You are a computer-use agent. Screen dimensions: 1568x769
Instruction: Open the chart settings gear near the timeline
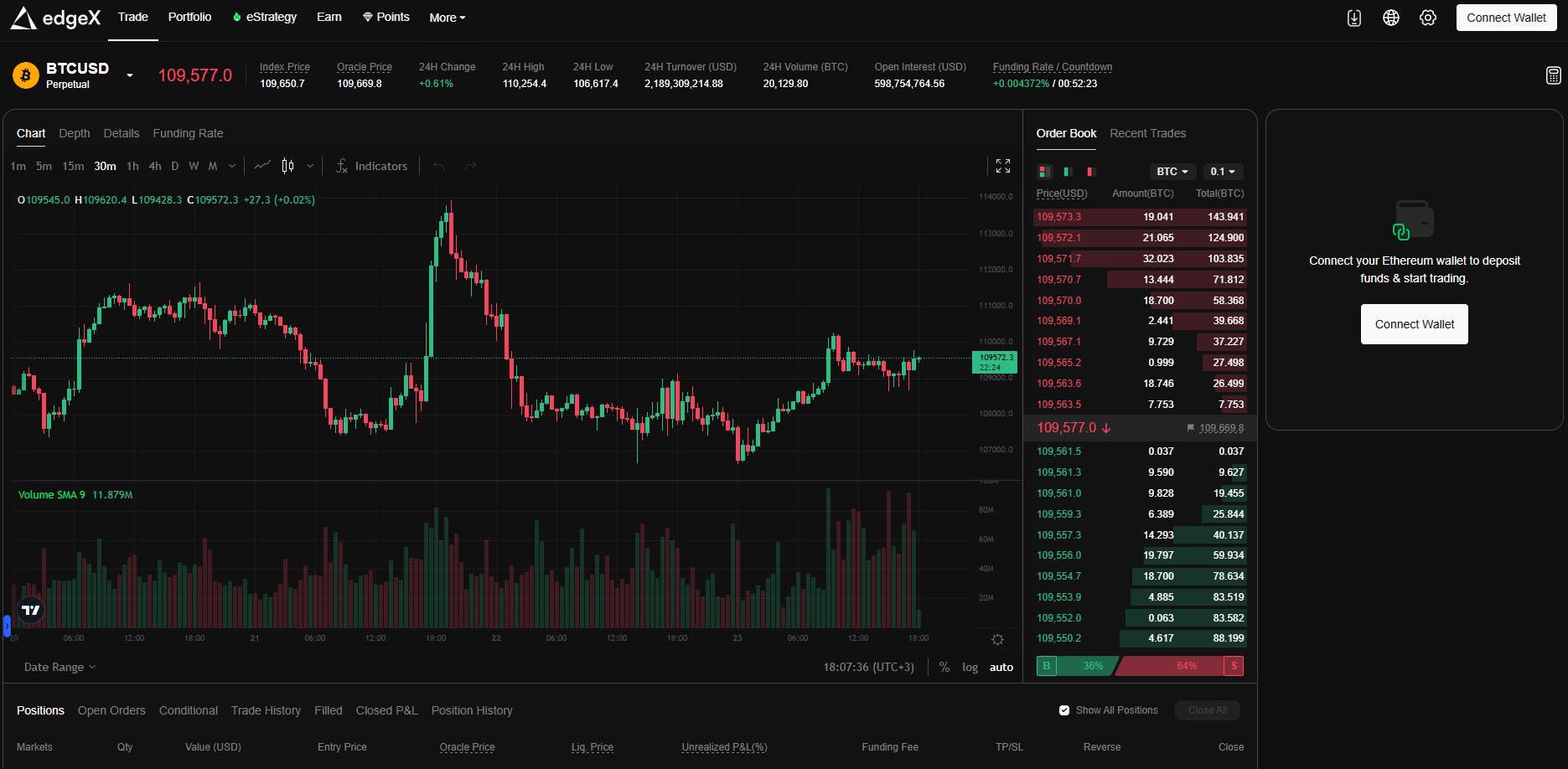tap(997, 639)
